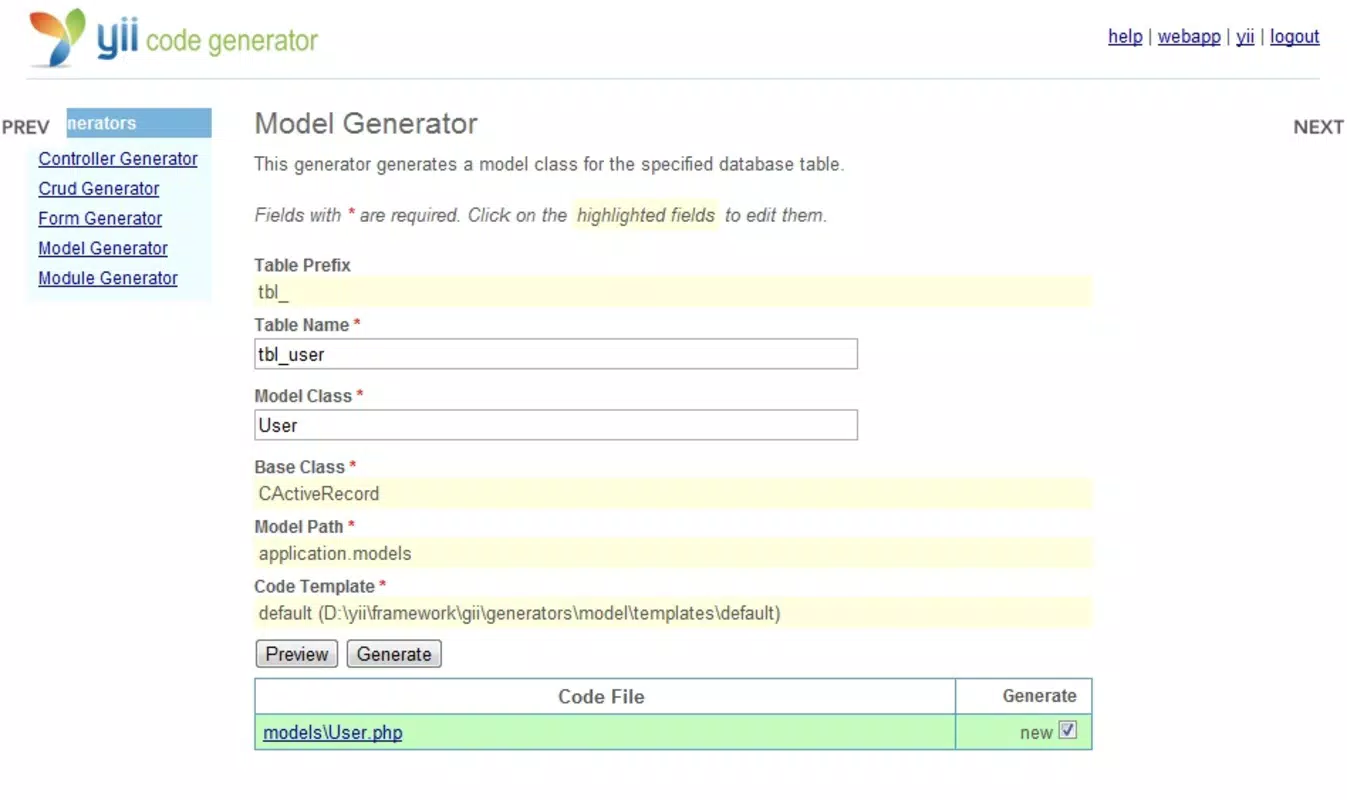1347x800 pixels.
Task: Click the logout link
Action: pyautogui.click(x=1295, y=37)
